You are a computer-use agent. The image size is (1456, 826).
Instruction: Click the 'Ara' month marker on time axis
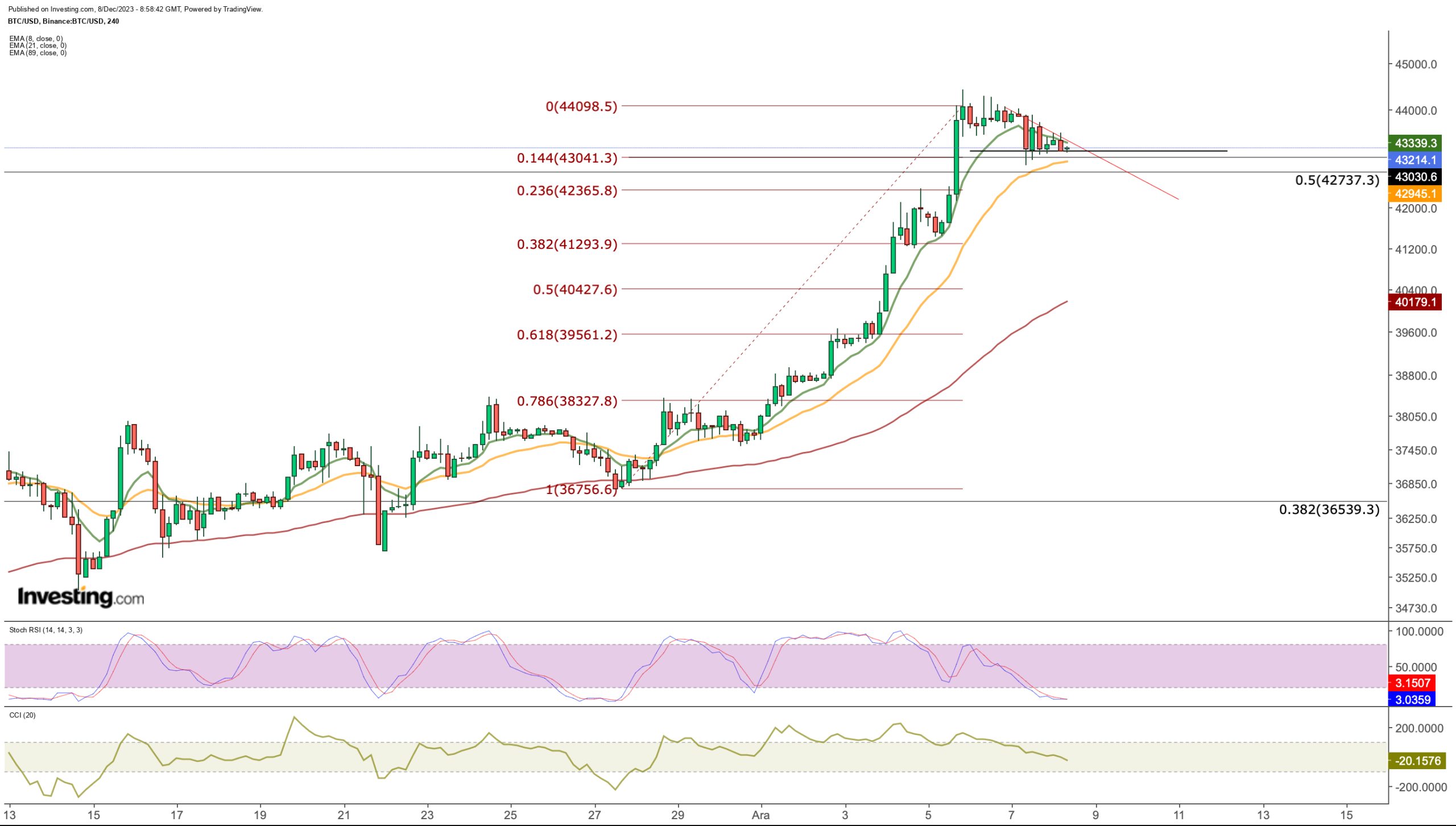tap(760, 815)
